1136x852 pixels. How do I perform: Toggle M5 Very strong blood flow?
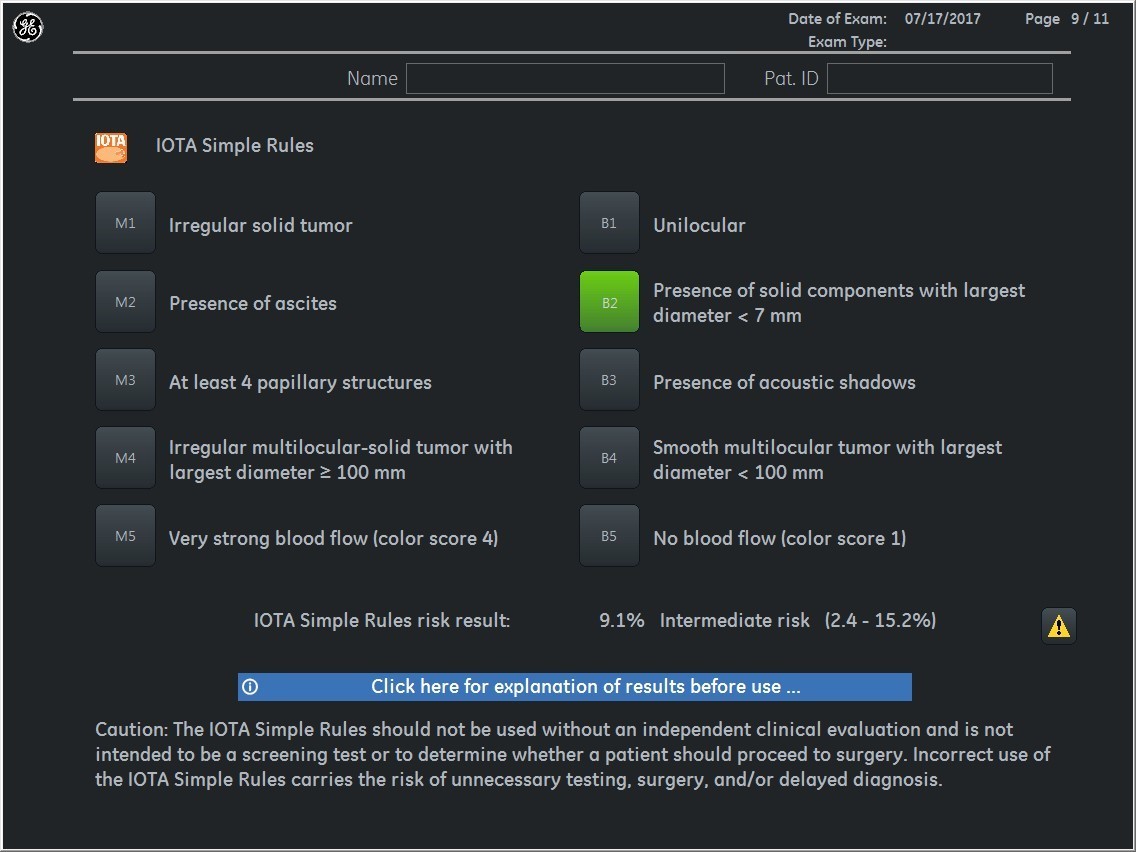[x=125, y=536]
